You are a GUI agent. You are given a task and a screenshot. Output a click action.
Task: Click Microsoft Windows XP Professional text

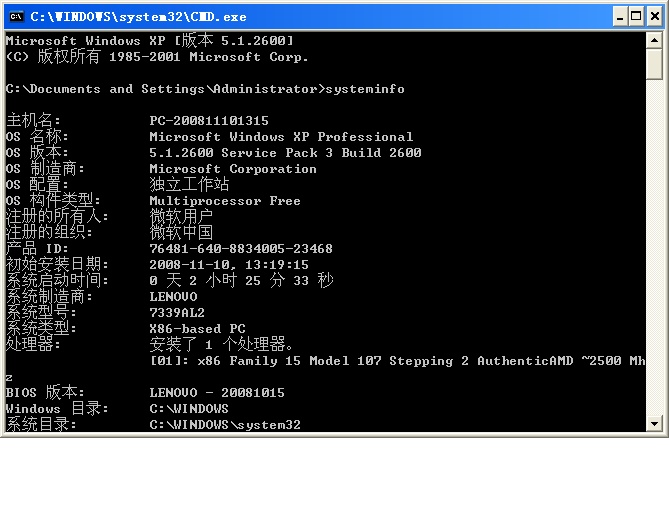pyautogui.click(x=281, y=137)
